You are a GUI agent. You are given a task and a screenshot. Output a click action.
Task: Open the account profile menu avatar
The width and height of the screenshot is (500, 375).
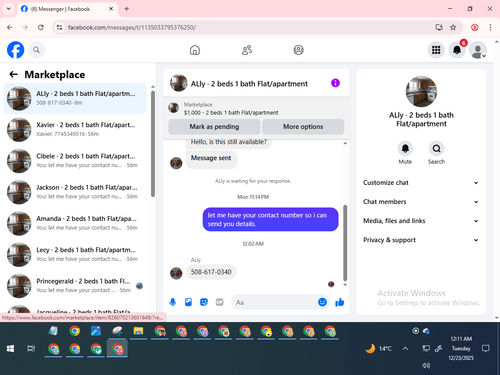pos(478,50)
